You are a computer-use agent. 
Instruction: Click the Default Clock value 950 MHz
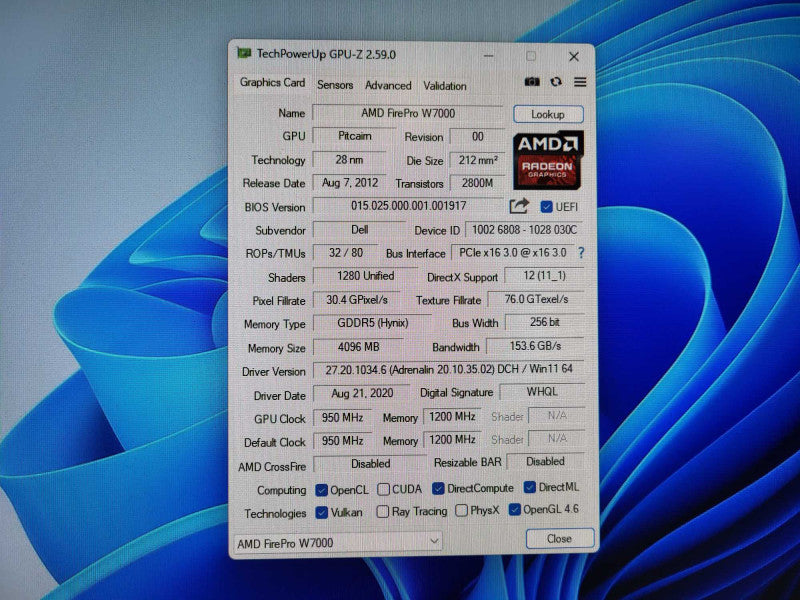click(342, 440)
